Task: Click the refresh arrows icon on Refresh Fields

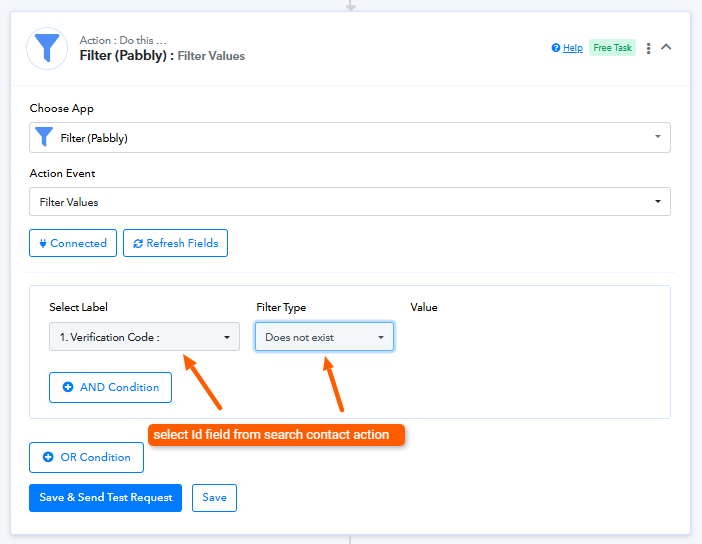Action: pyautogui.click(x=138, y=243)
